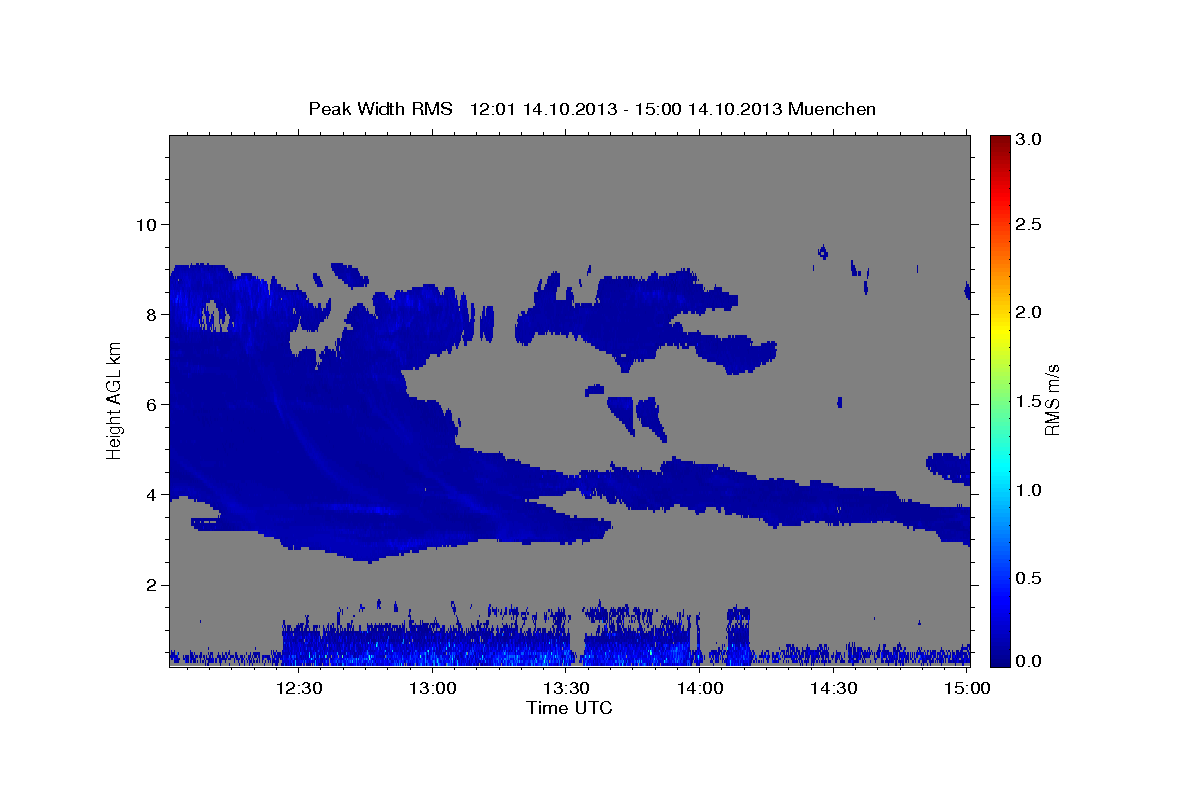Click the 'Height AGL km' axis title
1200x800 pixels.
(114, 402)
